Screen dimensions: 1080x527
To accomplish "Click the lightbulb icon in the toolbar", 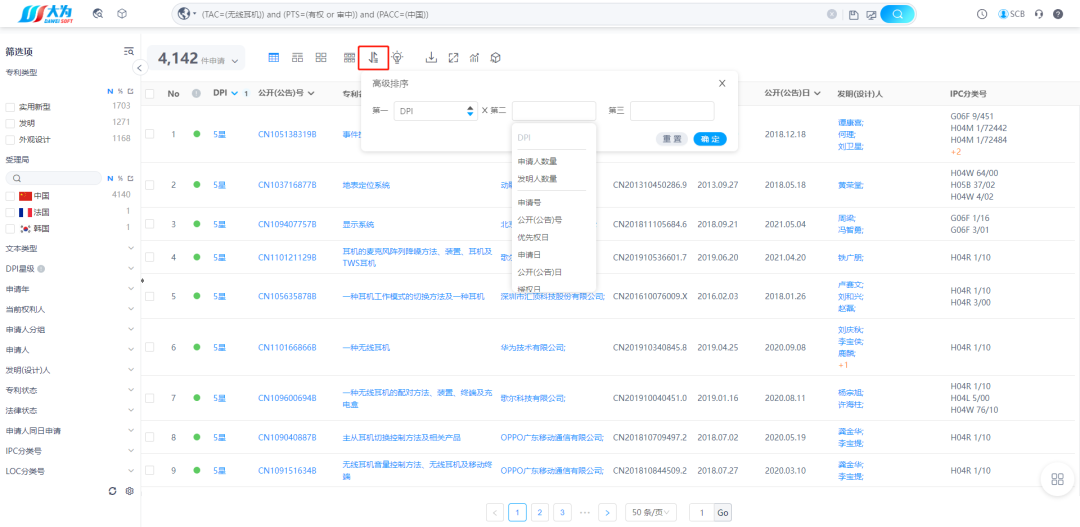I will (x=397, y=58).
